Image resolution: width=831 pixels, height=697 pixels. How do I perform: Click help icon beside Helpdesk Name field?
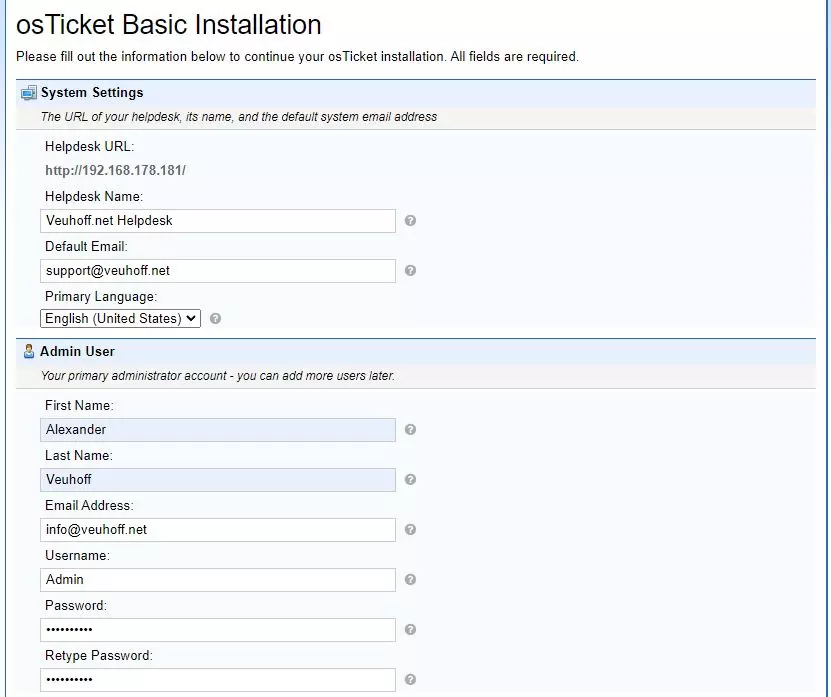[x=410, y=220]
